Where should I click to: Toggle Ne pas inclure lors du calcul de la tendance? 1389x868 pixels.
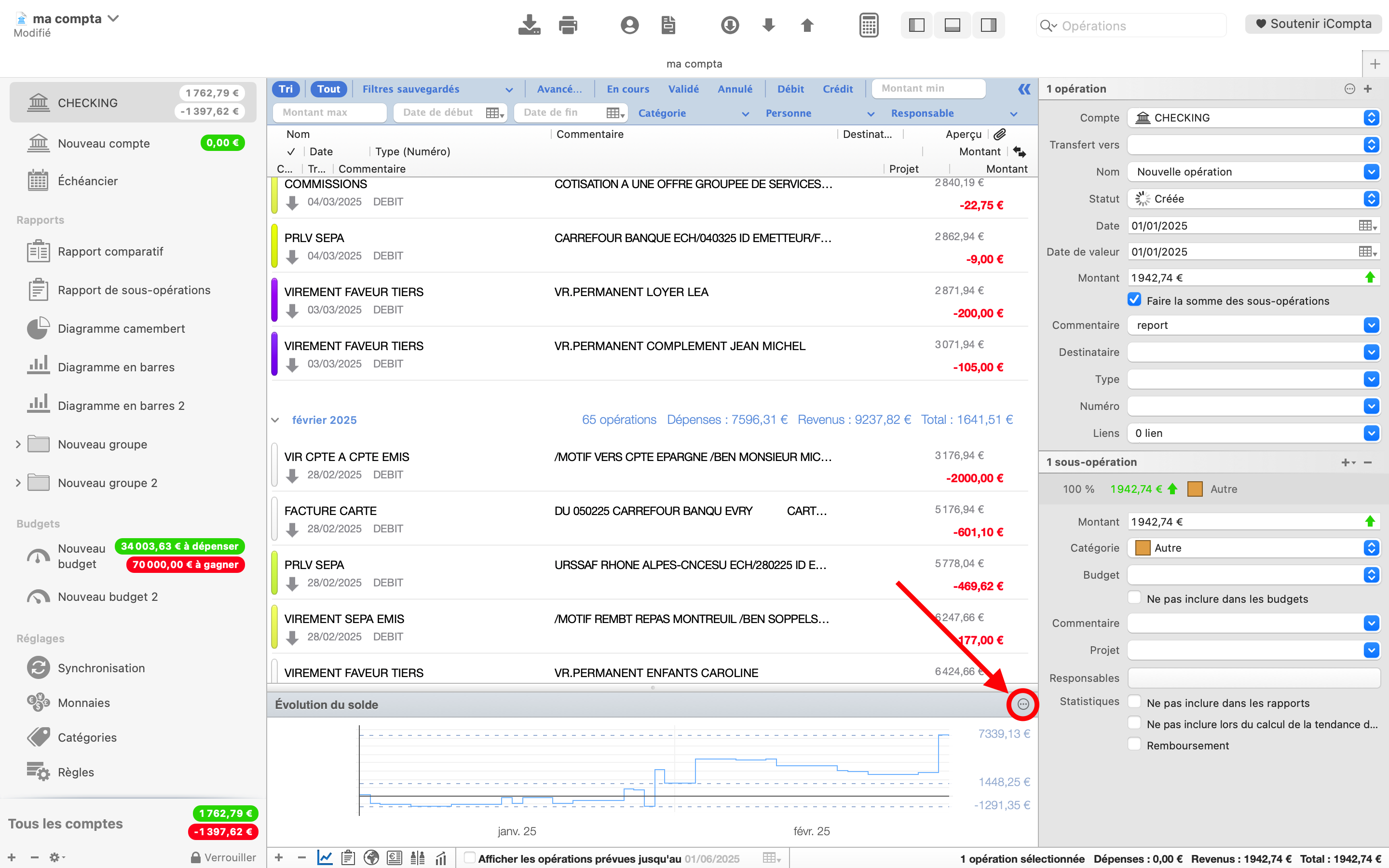click(x=1134, y=723)
